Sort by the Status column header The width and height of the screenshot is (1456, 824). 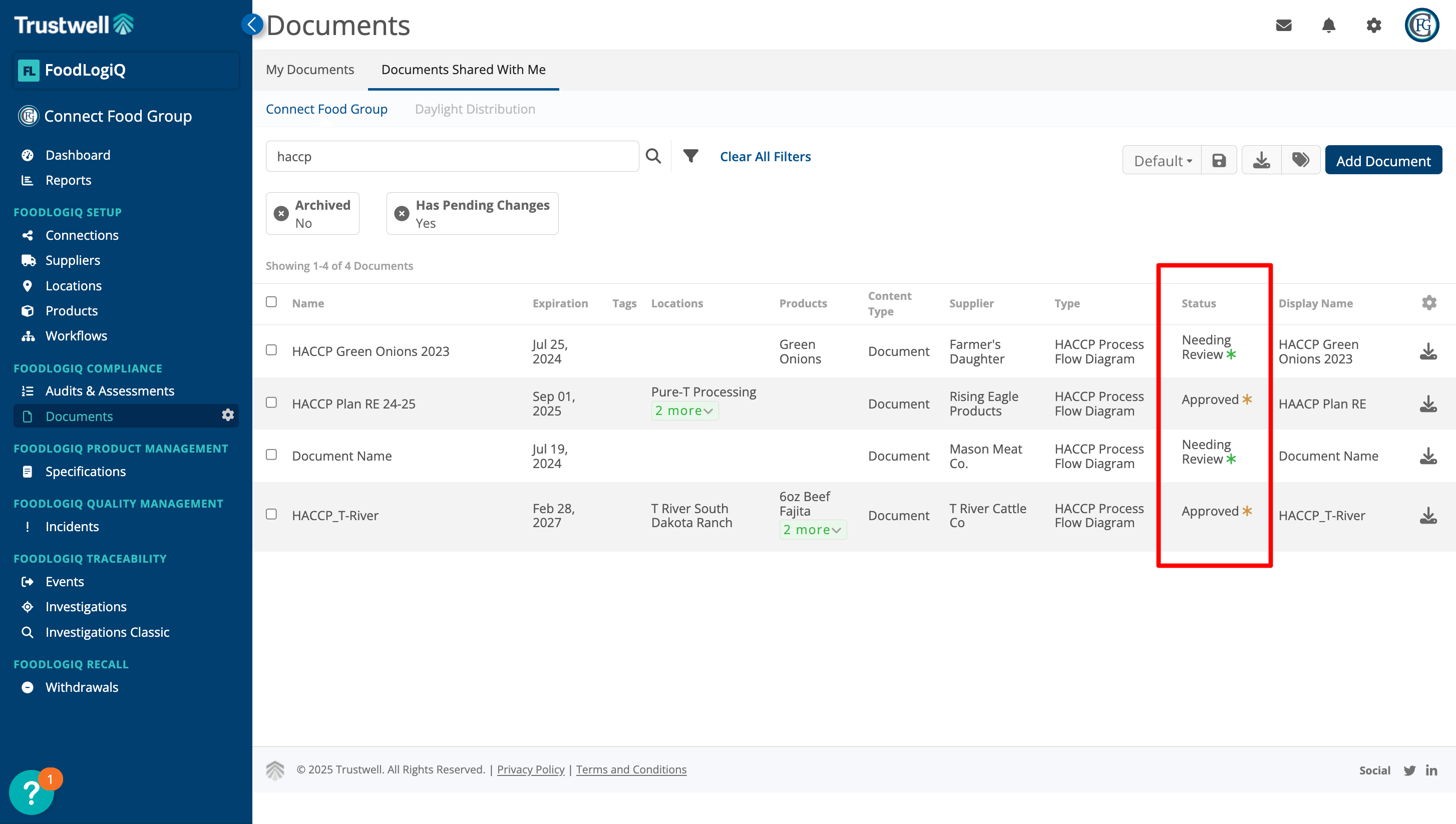tap(1198, 303)
